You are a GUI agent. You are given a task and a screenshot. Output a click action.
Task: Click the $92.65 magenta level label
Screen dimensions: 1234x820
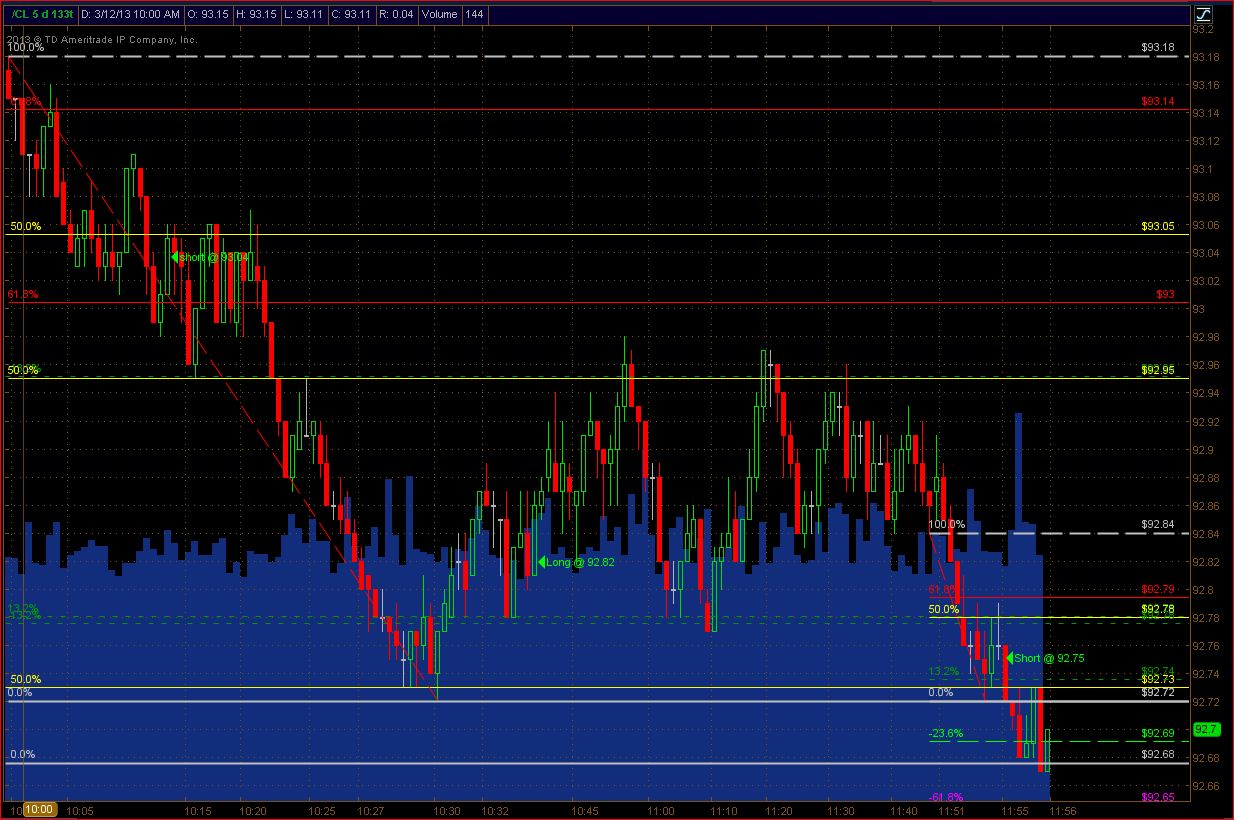pos(1158,797)
